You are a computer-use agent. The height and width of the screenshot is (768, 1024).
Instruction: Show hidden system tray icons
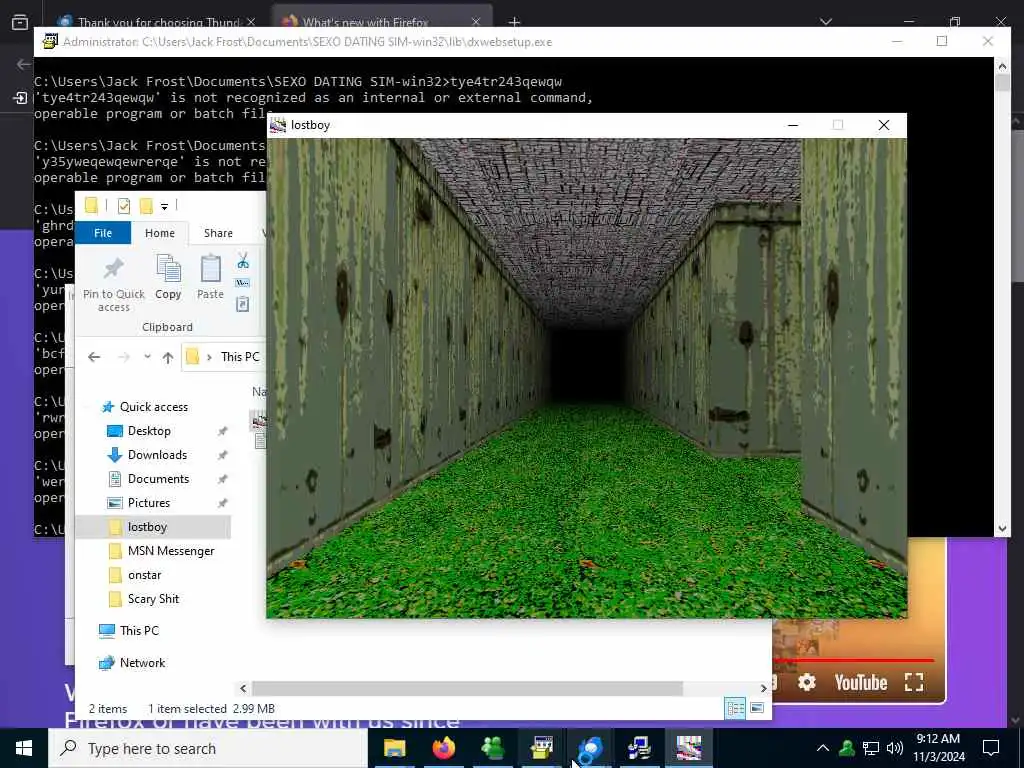pyautogui.click(x=823, y=748)
